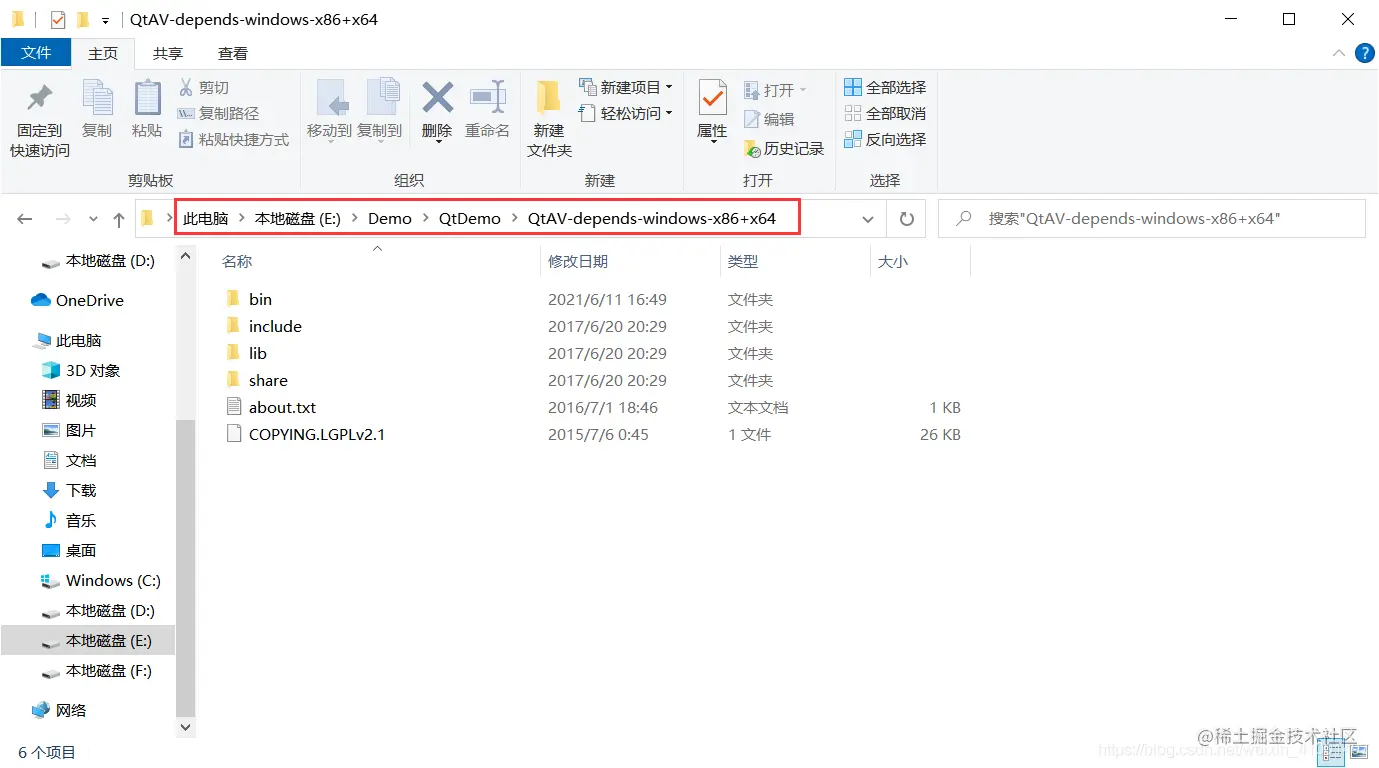Open the address bar history dropdown
Screen dimensions: 1379x768
(x=868, y=218)
